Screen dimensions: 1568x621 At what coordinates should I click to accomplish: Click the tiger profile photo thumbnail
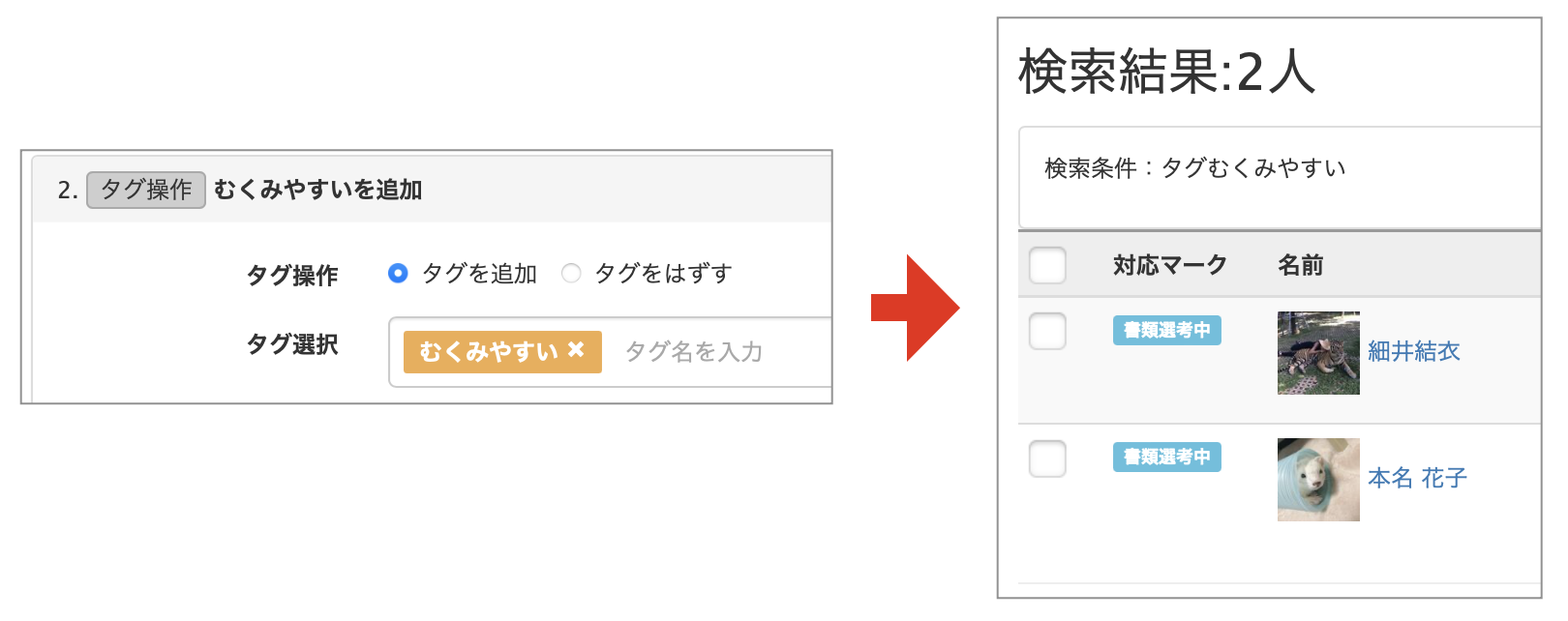pos(1318,351)
